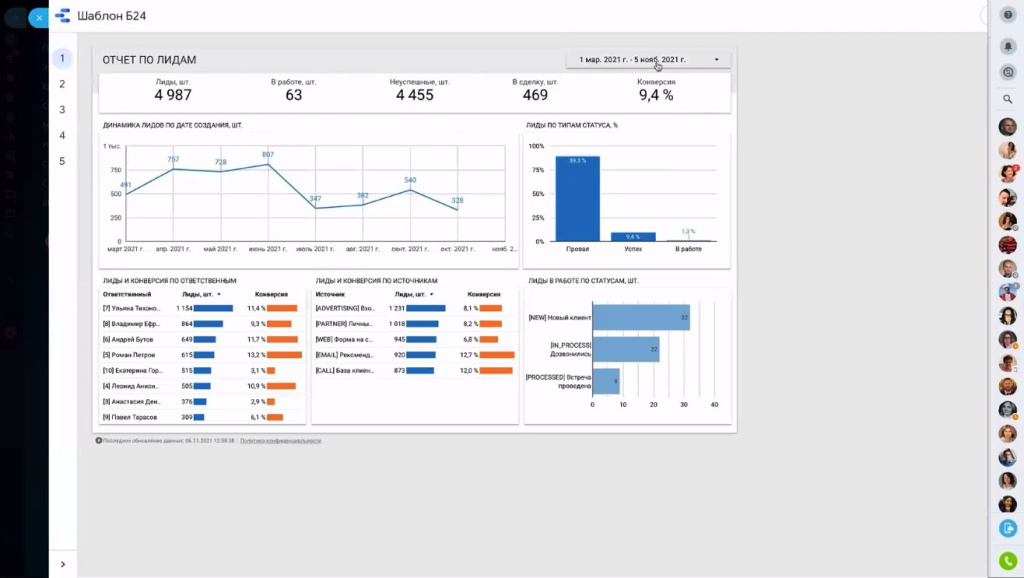Start a call with the green phone icon

[1008, 559]
